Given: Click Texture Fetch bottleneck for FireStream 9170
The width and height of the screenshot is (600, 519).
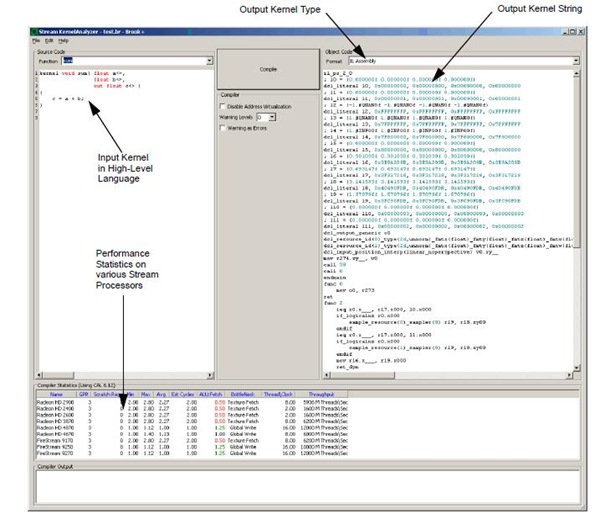Looking at the screenshot, I should 243,441.
